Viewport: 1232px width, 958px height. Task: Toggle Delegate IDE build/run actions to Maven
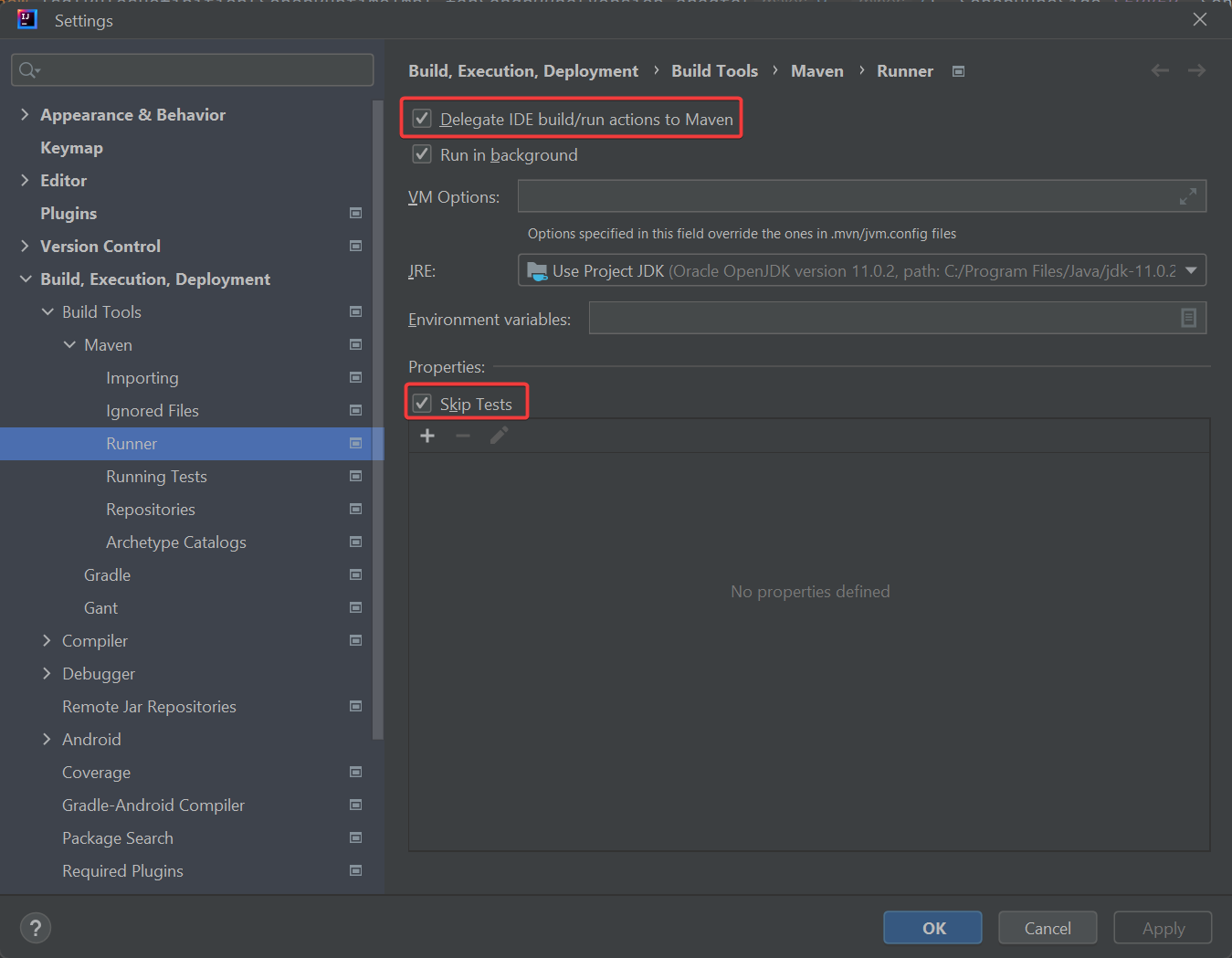(422, 119)
